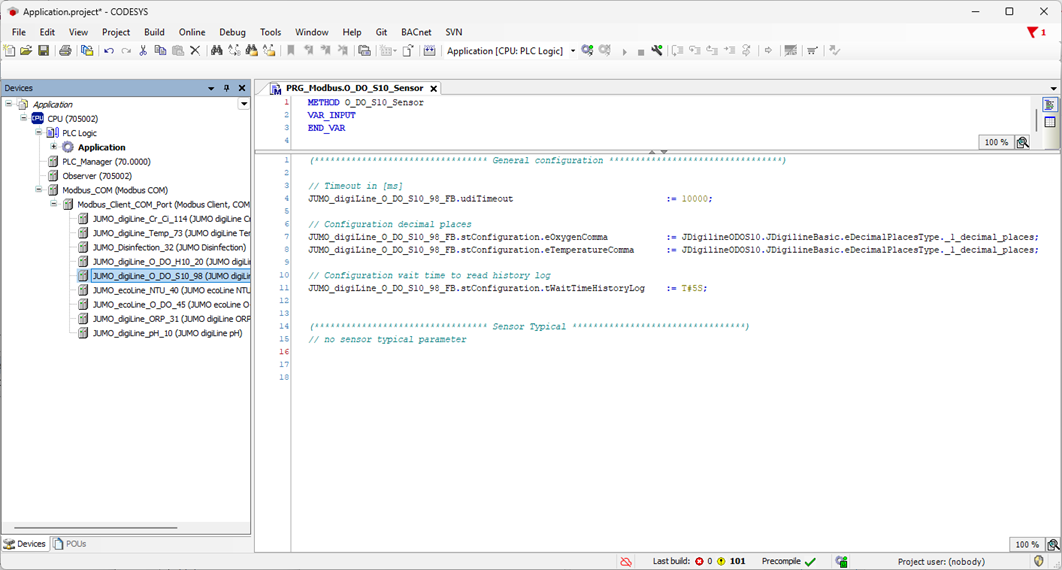The height and width of the screenshot is (570, 1062).
Task: Click the zoom magnifier in declaration pane
Action: [x=1023, y=142]
